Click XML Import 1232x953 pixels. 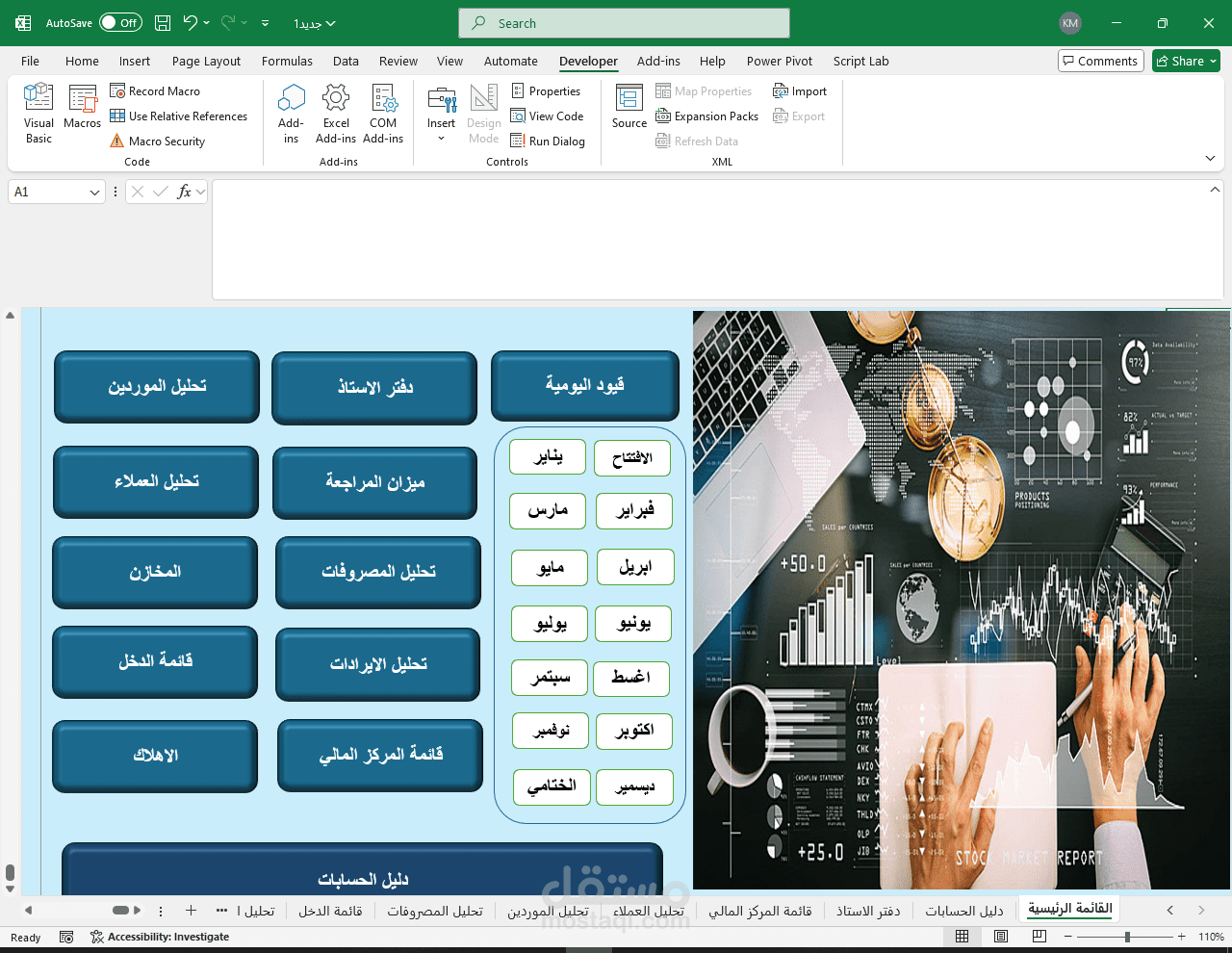coord(800,90)
